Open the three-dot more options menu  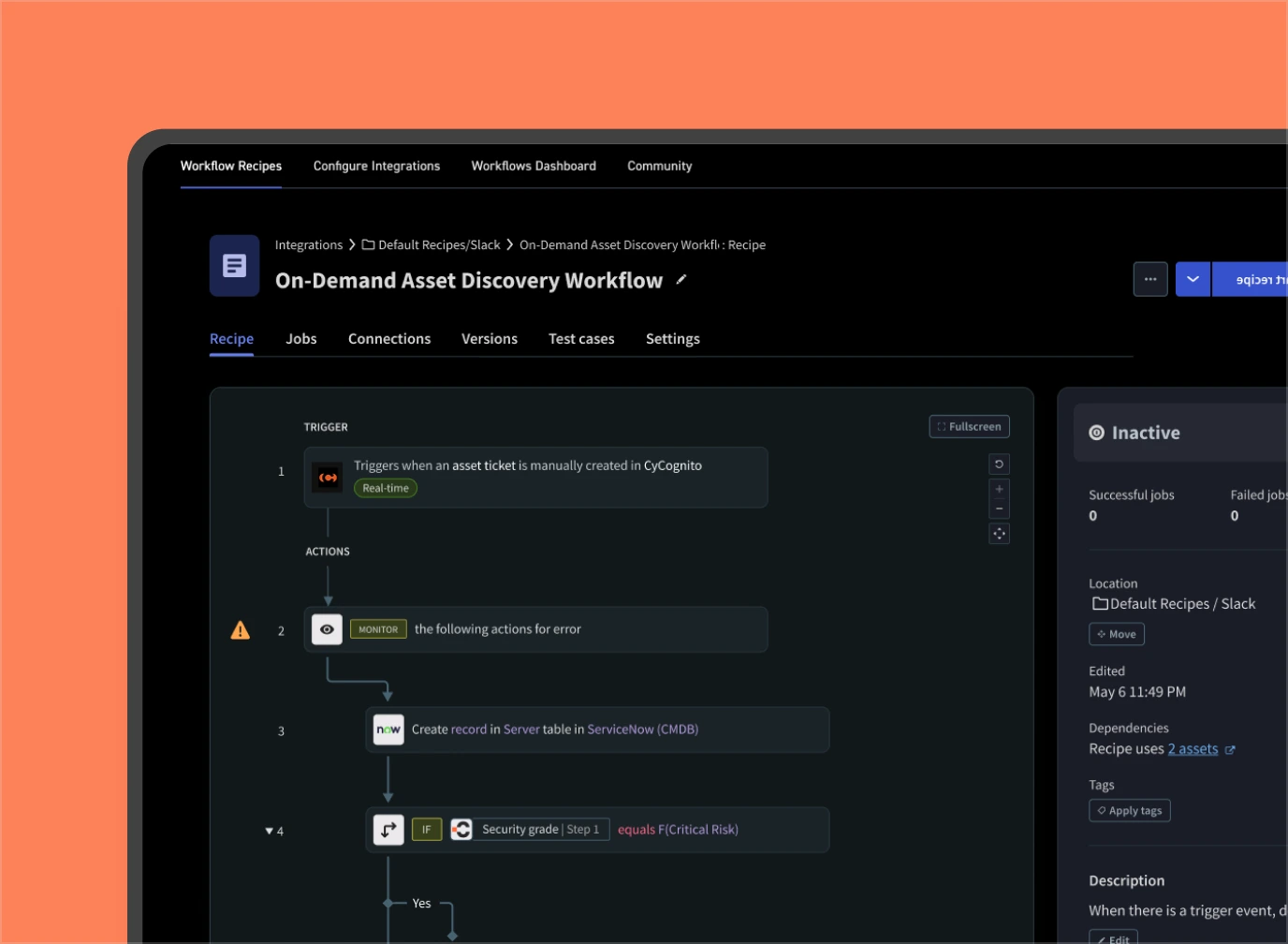pos(1150,279)
